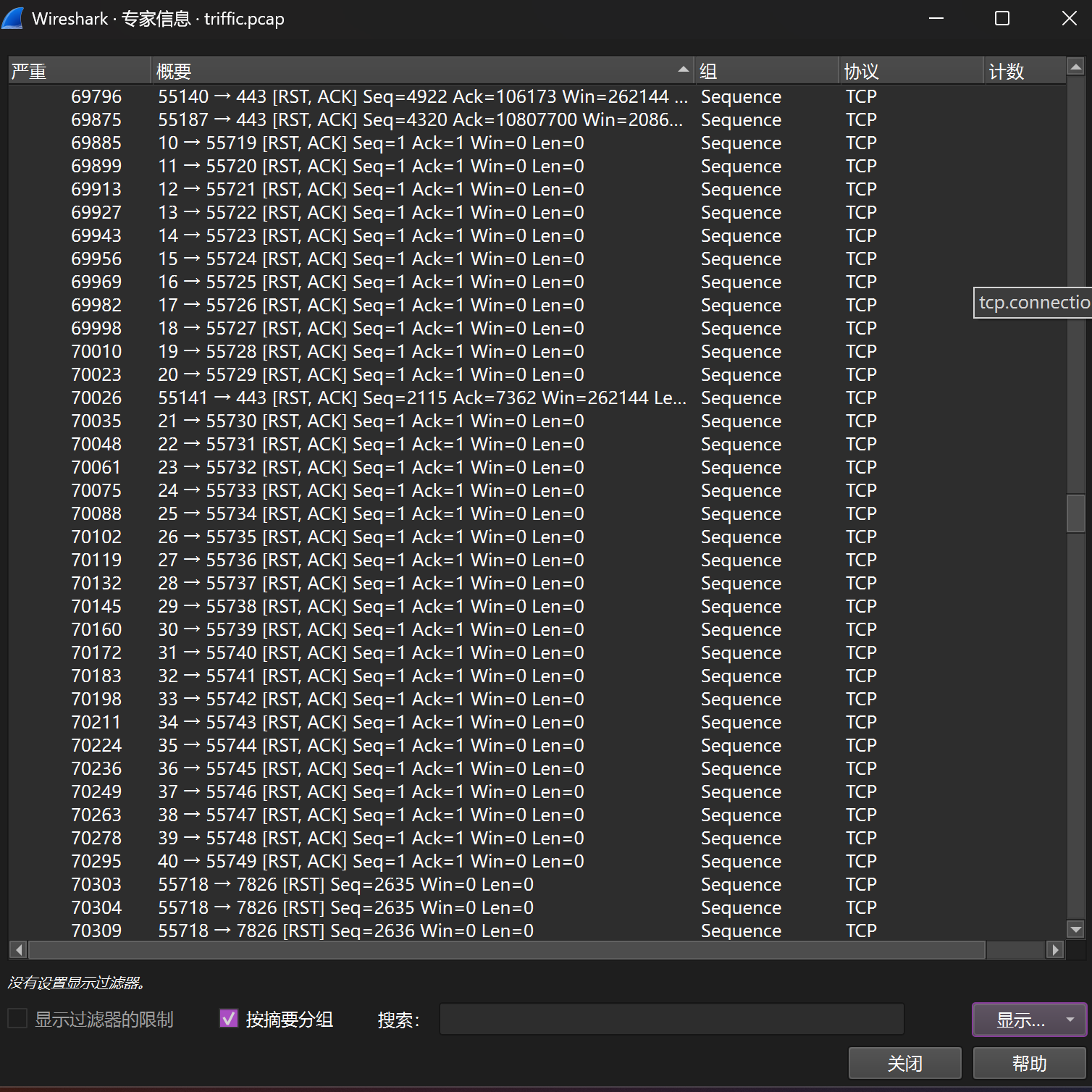This screenshot has width=1092, height=1092.
Task: Select packet number 70075
Action: point(96,490)
